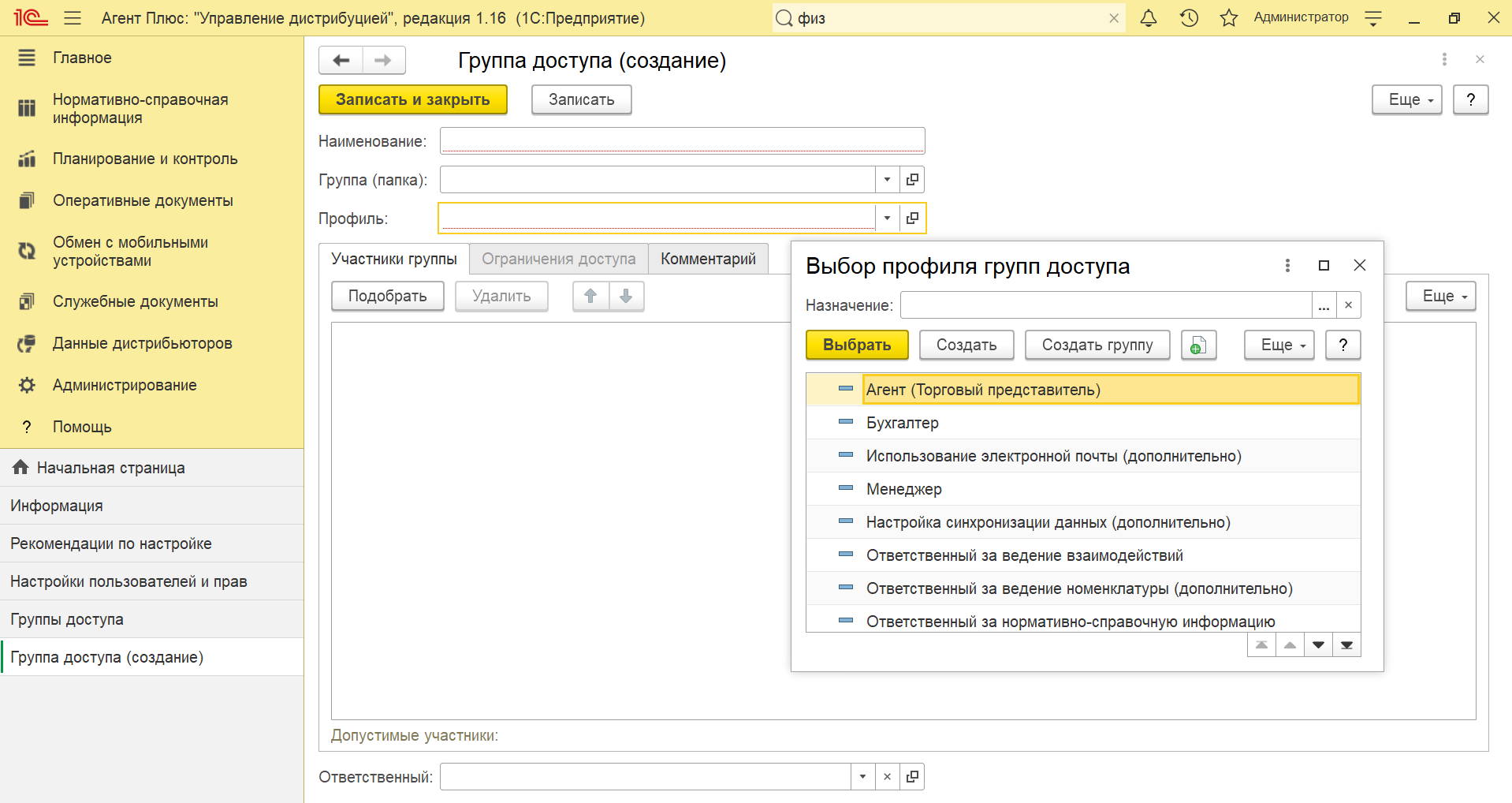Open help with the form's ? button

point(1471,99)
